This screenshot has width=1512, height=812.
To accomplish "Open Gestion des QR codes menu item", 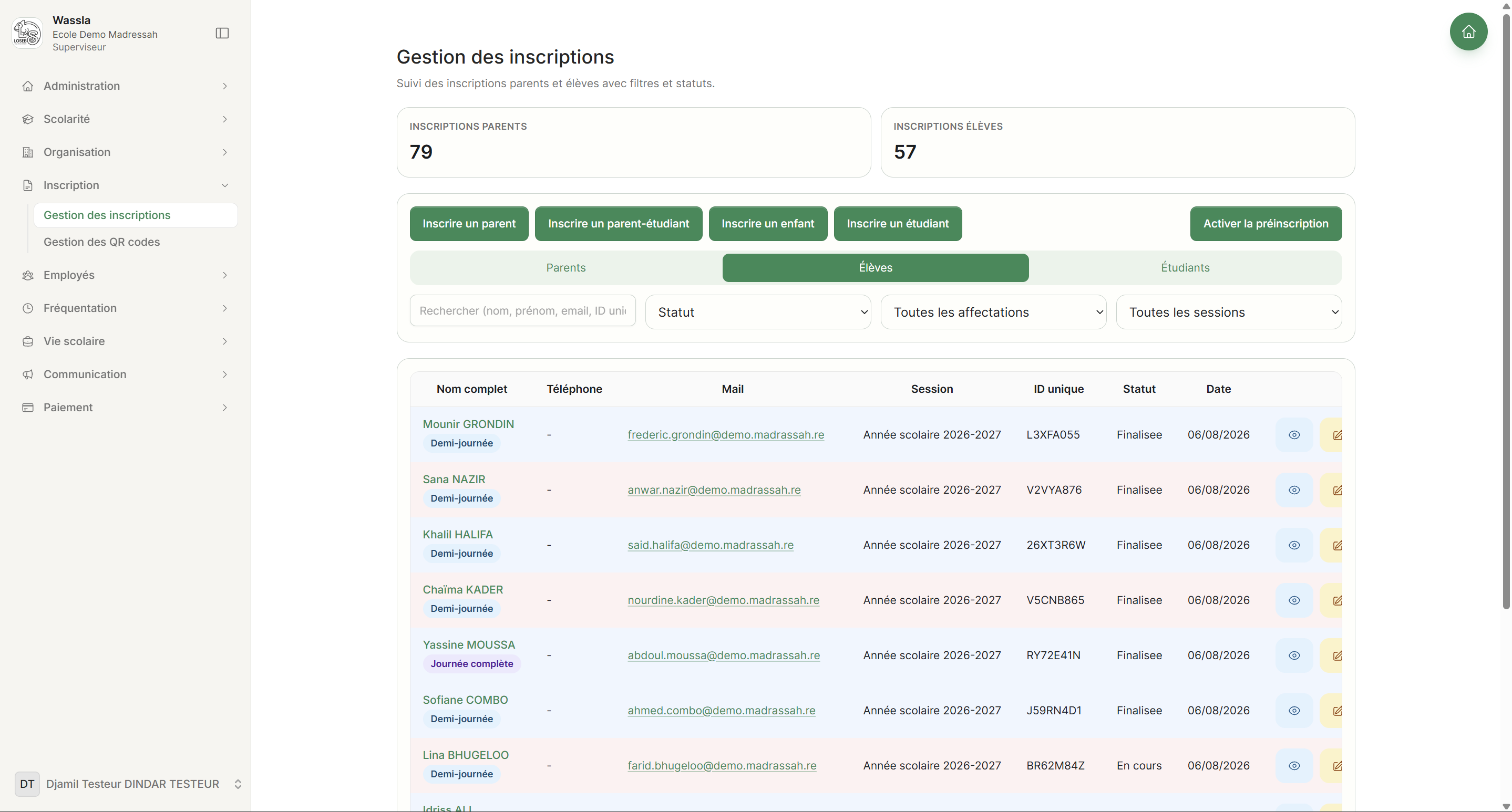I will [x=136, y=242].
